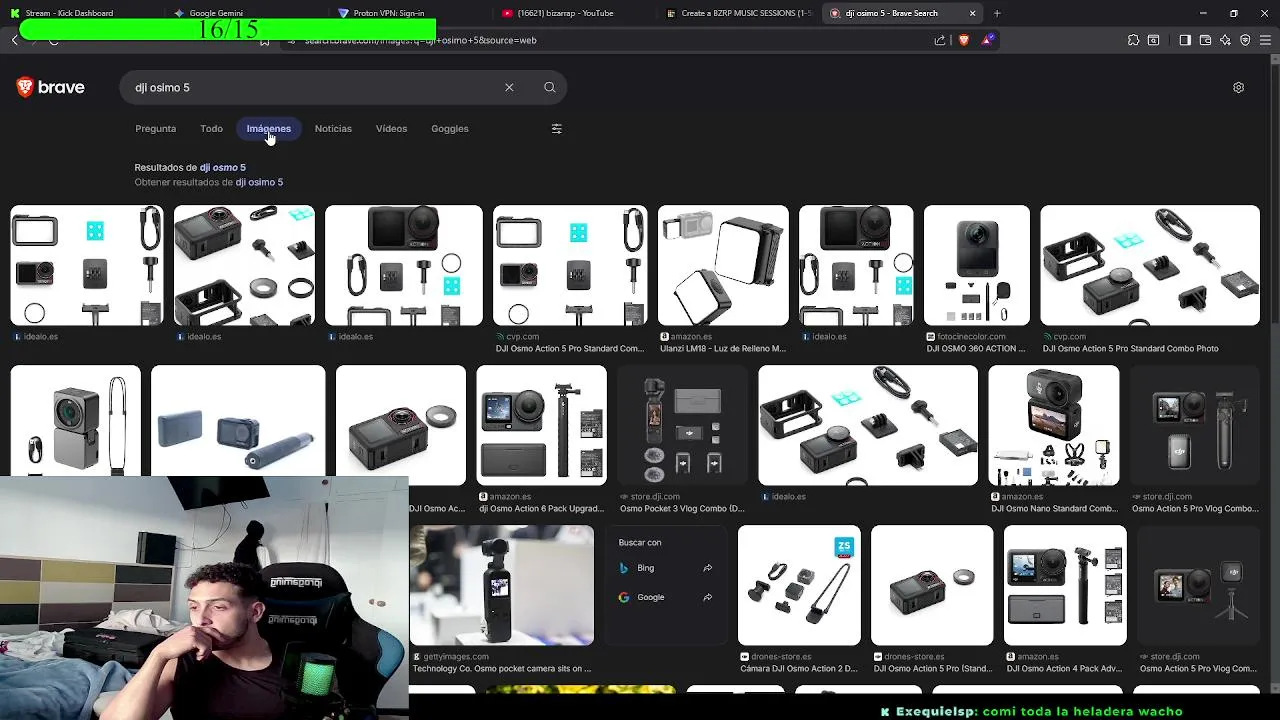The height and width of the screenshot is (720, 1280).
Task: Search with Google link
Action: click(x=650, y=597)
